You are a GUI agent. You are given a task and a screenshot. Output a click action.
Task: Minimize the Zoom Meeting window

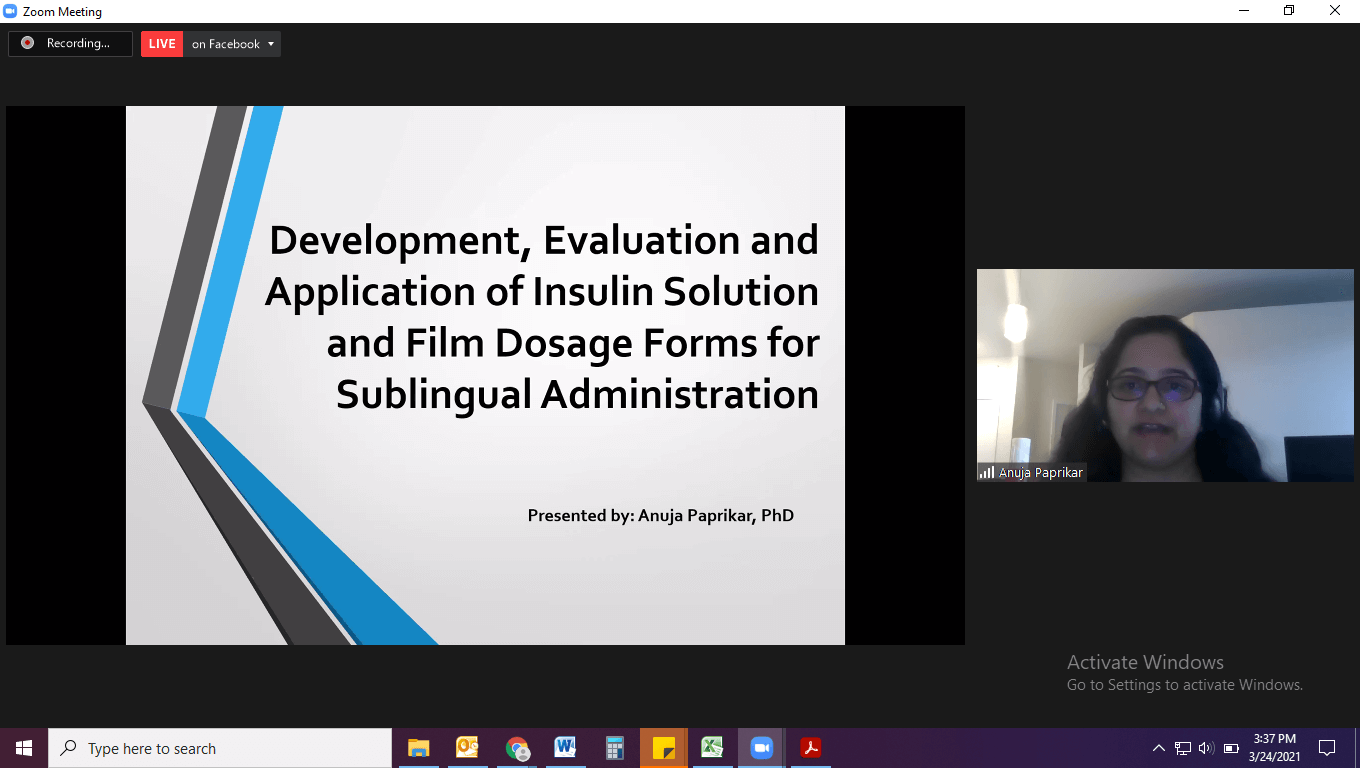click(x=1243, y=11)
